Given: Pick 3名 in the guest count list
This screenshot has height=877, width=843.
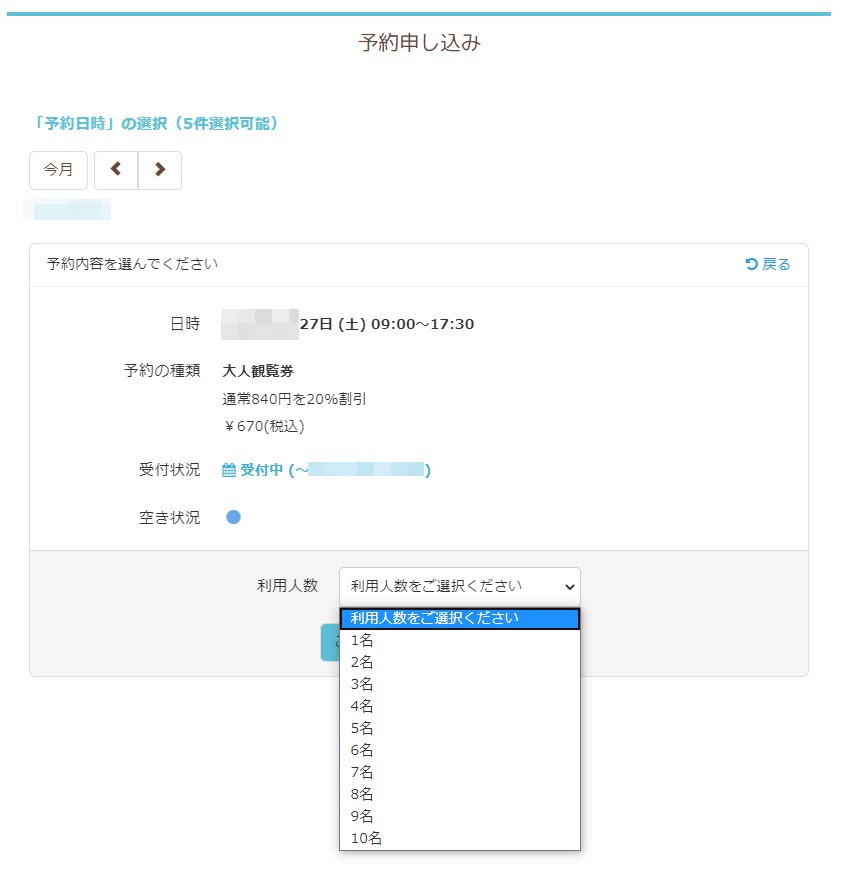Looking at the screenshot, I should coord(362,685).
